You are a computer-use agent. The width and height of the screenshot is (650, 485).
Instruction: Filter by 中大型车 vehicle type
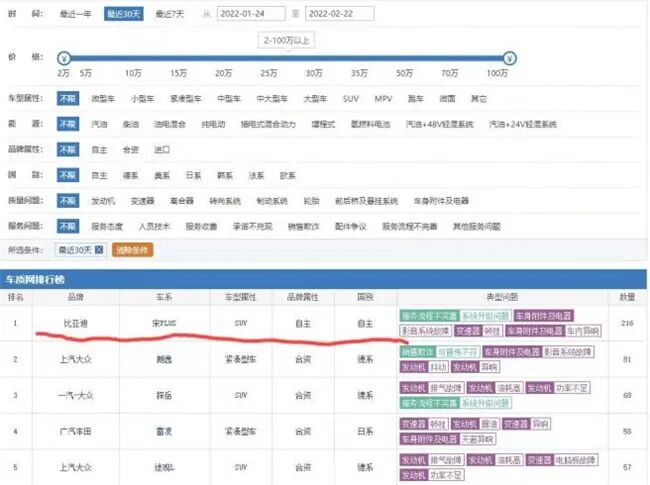[272, 99]
